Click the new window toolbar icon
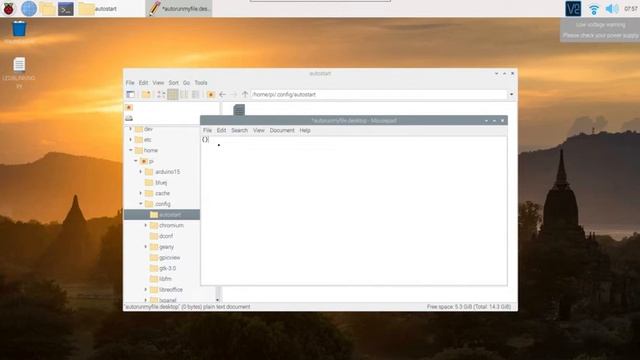This screenshot has height=360, width=640. coord(131,94)
